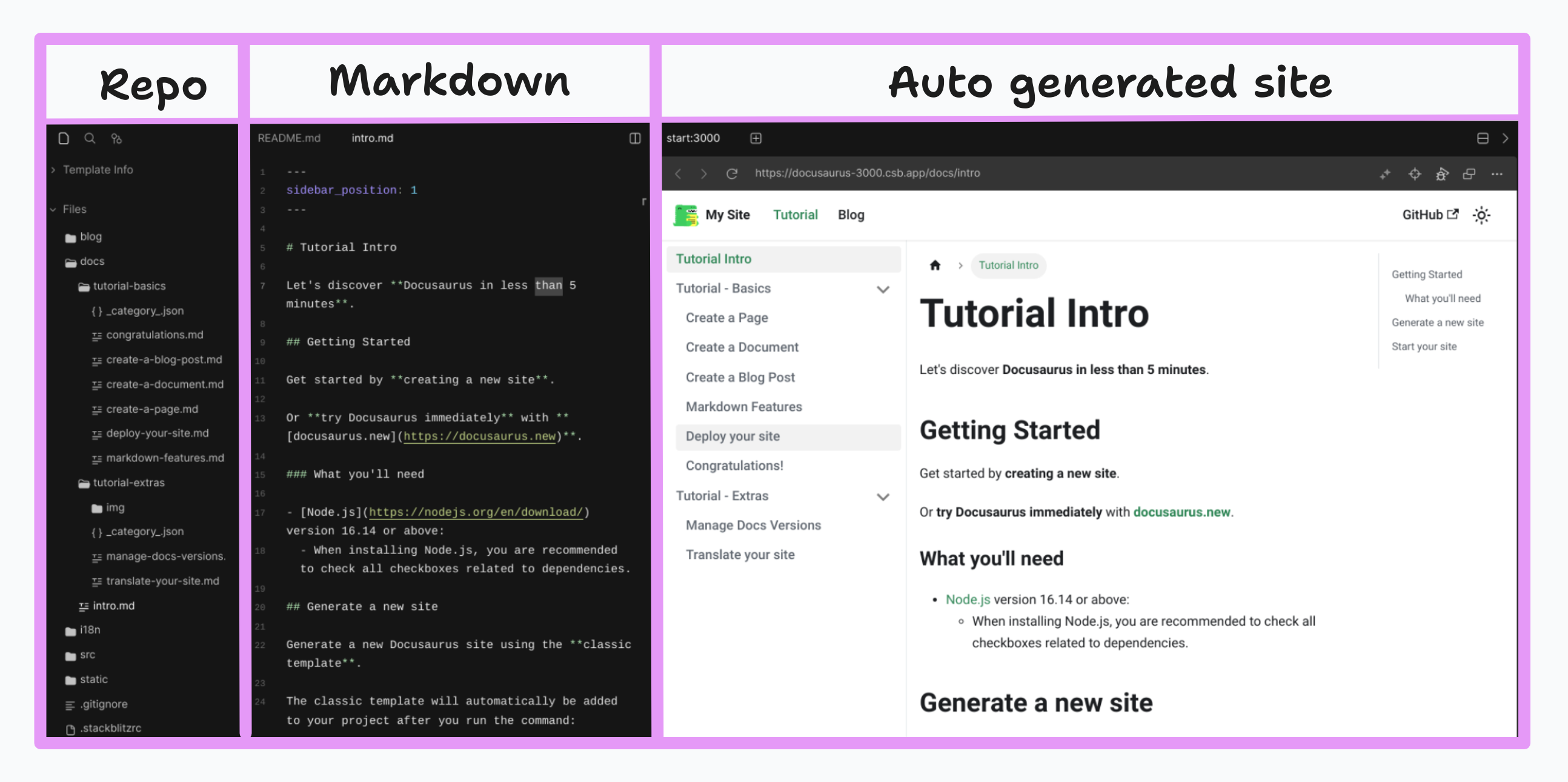Click the panel layout icon in the preview header
This screenshot has height=782, width=1568.
tap(1483, 138)
